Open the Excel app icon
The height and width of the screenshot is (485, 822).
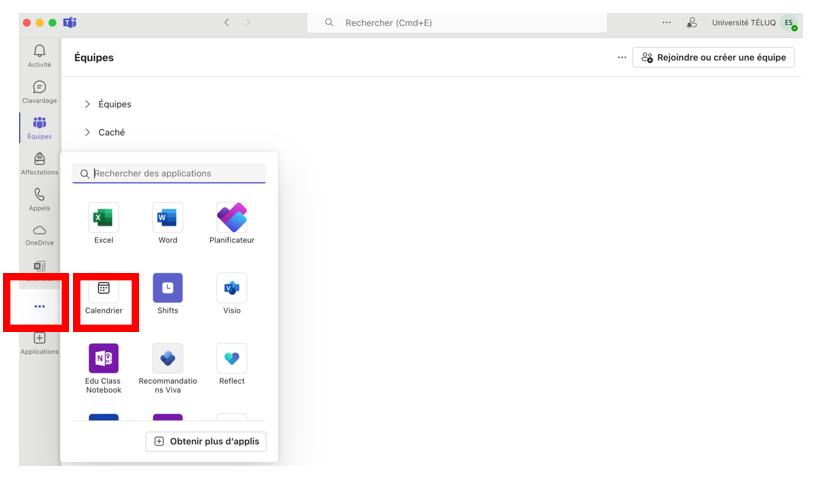pos(103,218)
